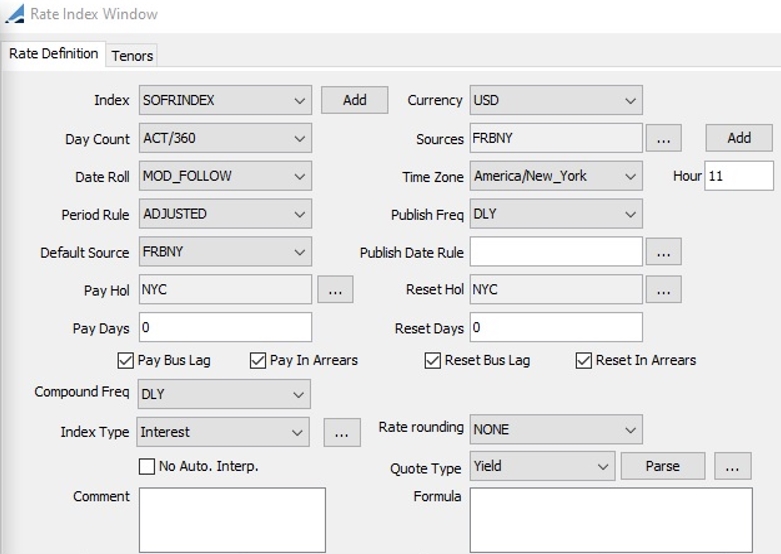This screenshot has width=781, height=554.
Task: Expand the Time Zone America/New_York dropdown
Action: coord(556,176)
